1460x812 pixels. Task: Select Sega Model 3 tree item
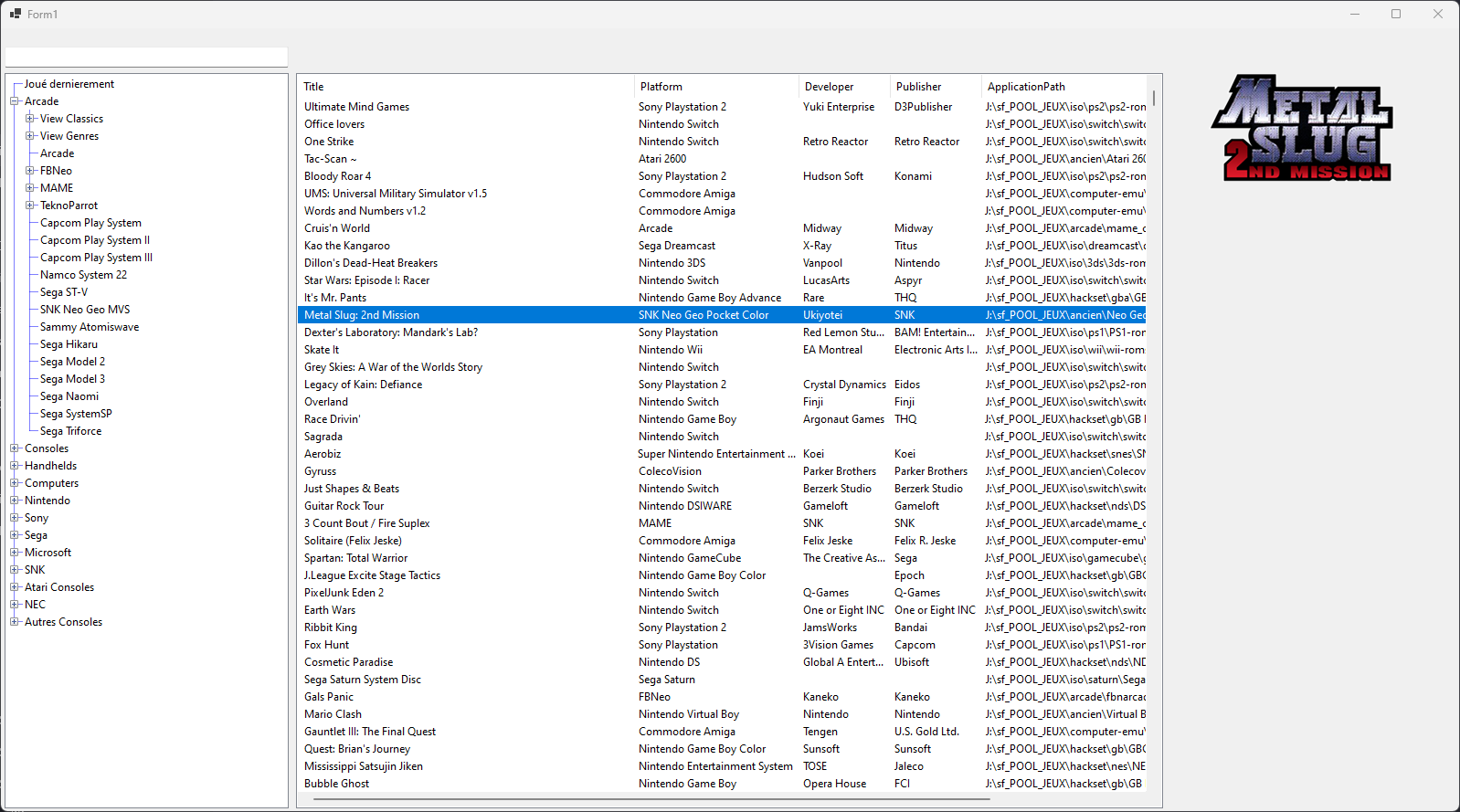(x=72, y=379)
